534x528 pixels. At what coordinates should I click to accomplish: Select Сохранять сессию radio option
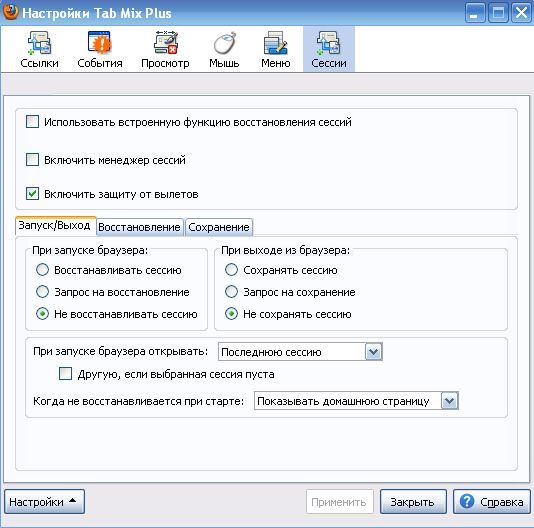click(x=231, y=270)
